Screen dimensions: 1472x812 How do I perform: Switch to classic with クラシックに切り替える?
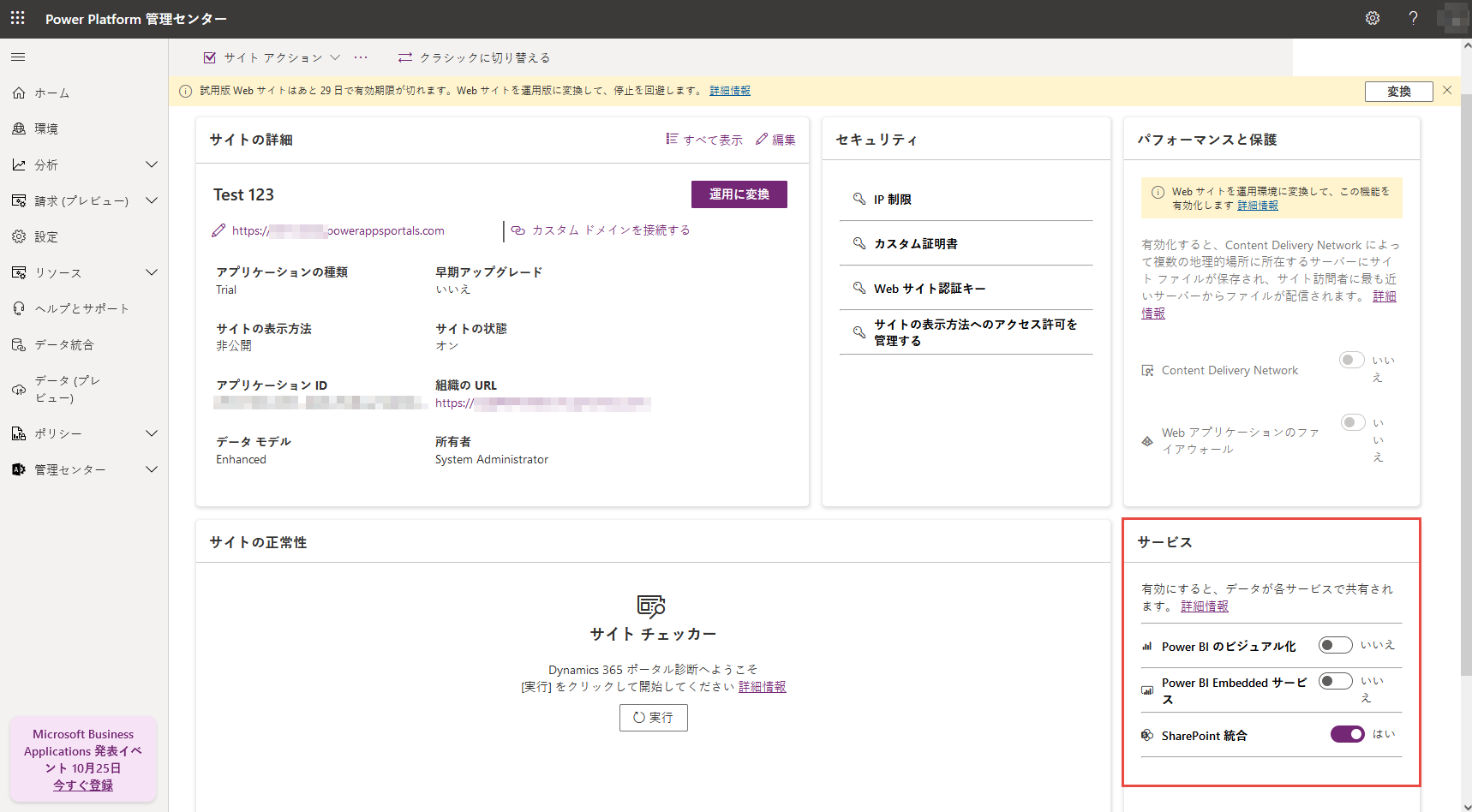click(x=474, y=57)
